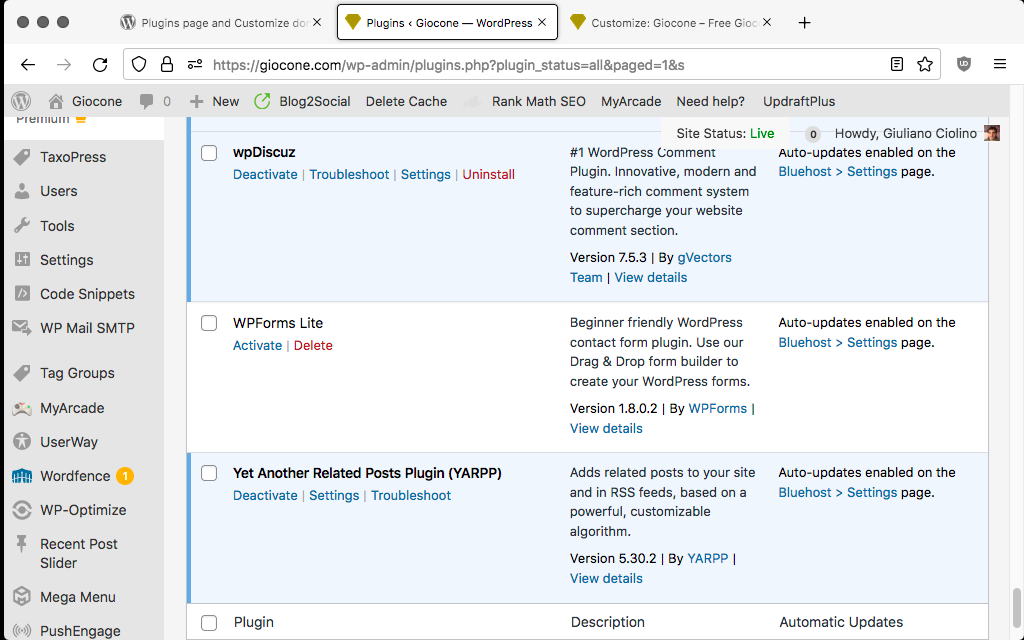
Task: Click the WordPress logo in admin bar
Action: 21,101
